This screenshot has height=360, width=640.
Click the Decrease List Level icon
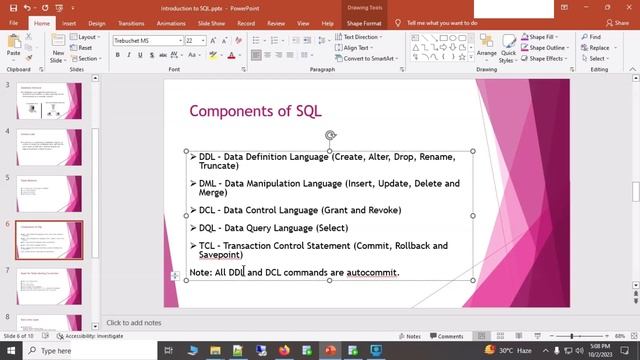point(296,40)
